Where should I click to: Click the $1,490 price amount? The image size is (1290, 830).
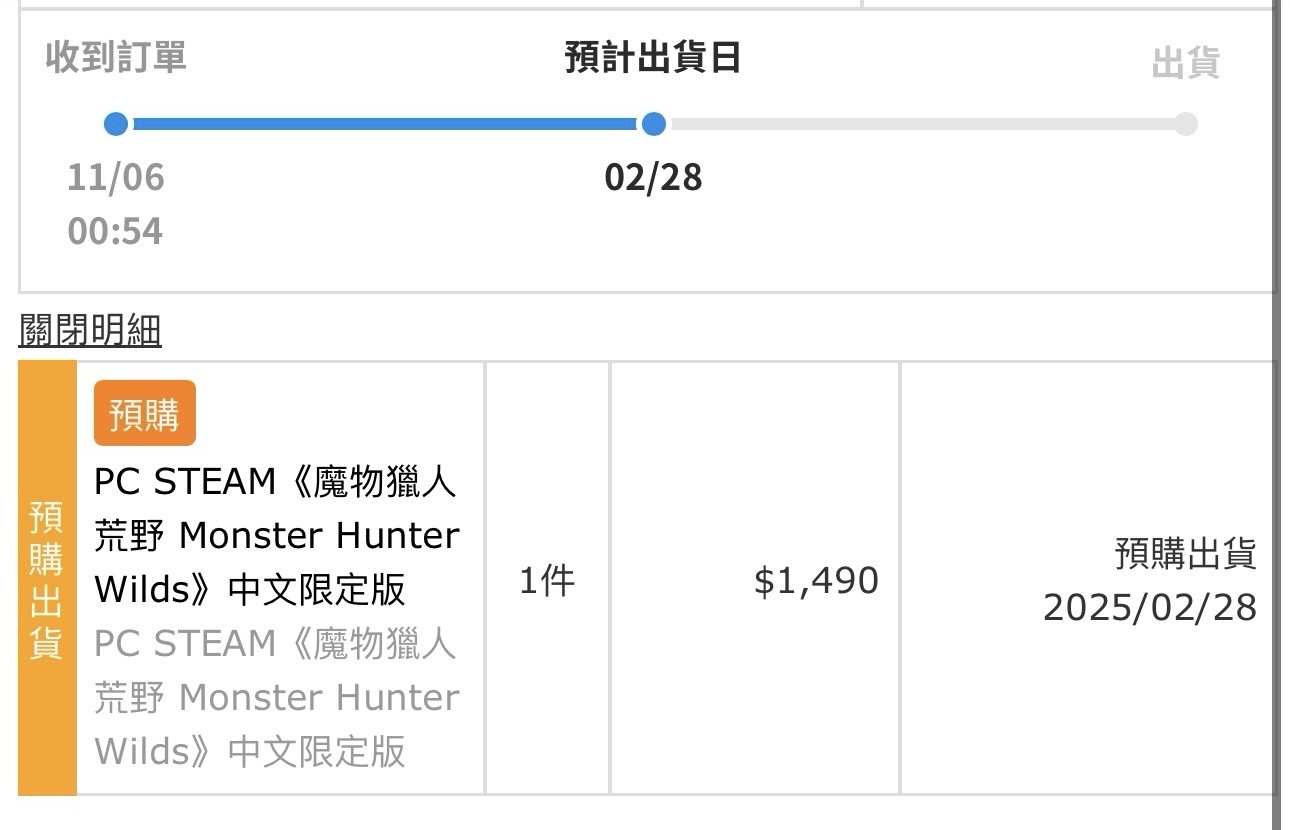click(x=816, y=581)
